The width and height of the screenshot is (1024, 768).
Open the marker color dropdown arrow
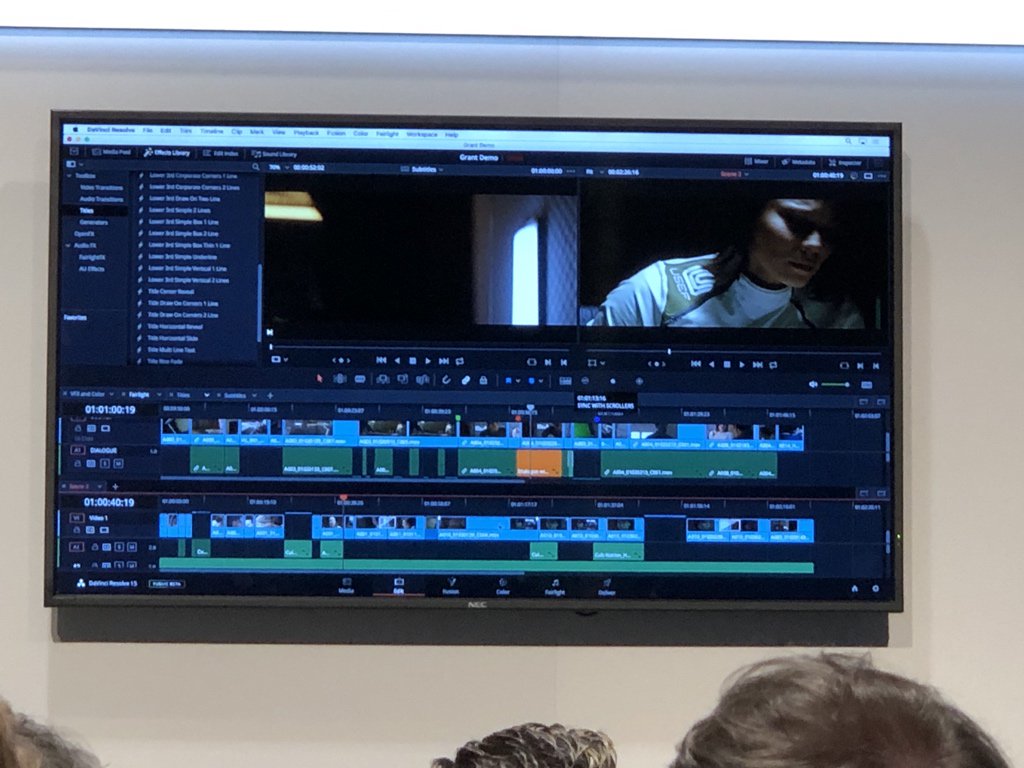pyautogui.click(x=541, y=381)
